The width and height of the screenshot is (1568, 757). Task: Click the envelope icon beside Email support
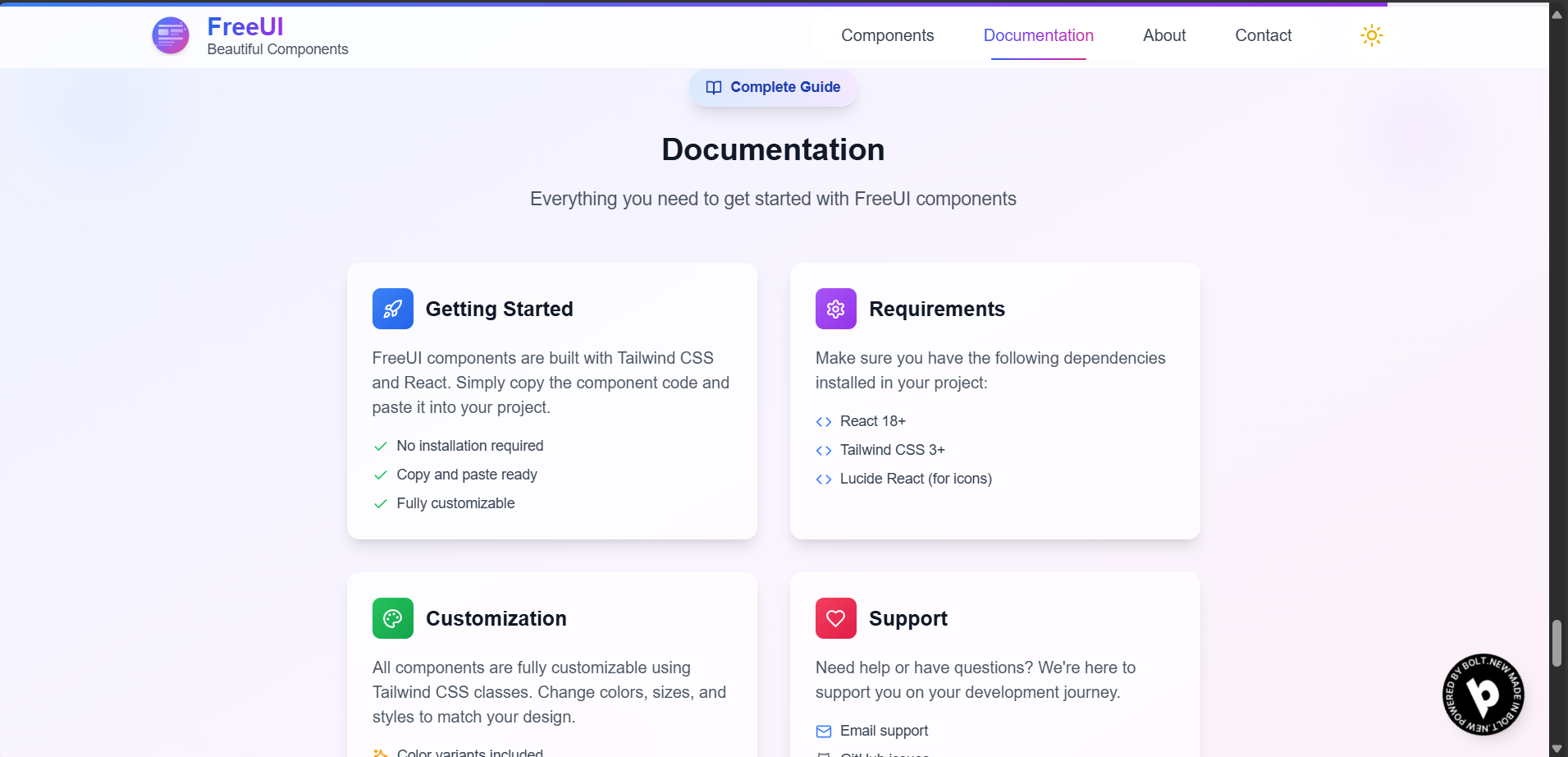click(x=824, y=732)
